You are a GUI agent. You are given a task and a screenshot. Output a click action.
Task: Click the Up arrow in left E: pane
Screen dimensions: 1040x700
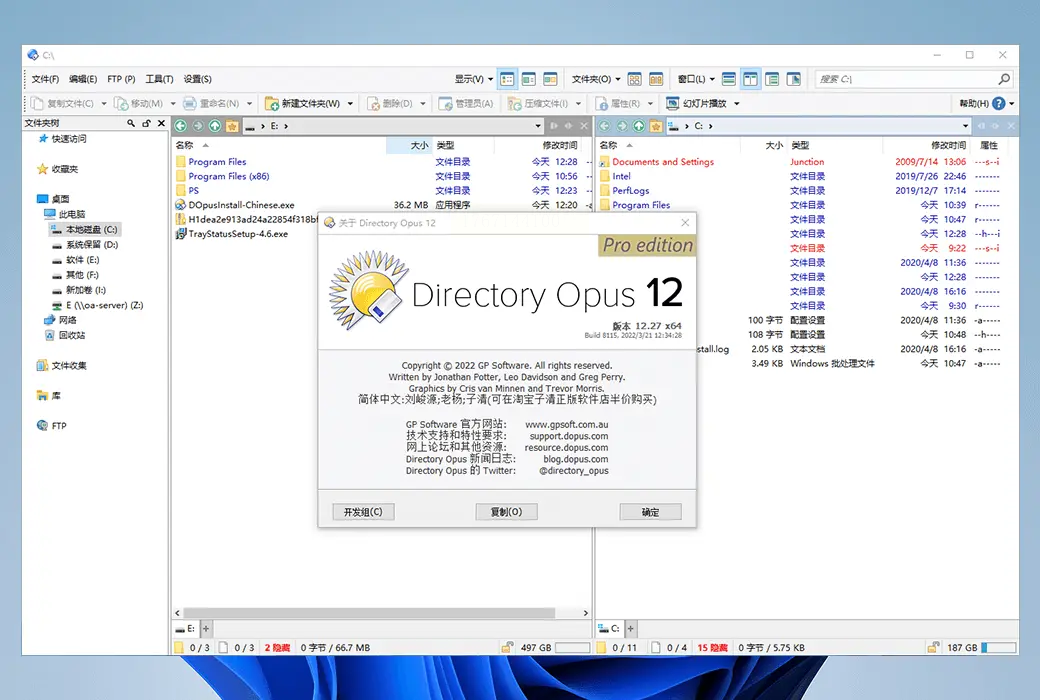click(x=215, y=126)
